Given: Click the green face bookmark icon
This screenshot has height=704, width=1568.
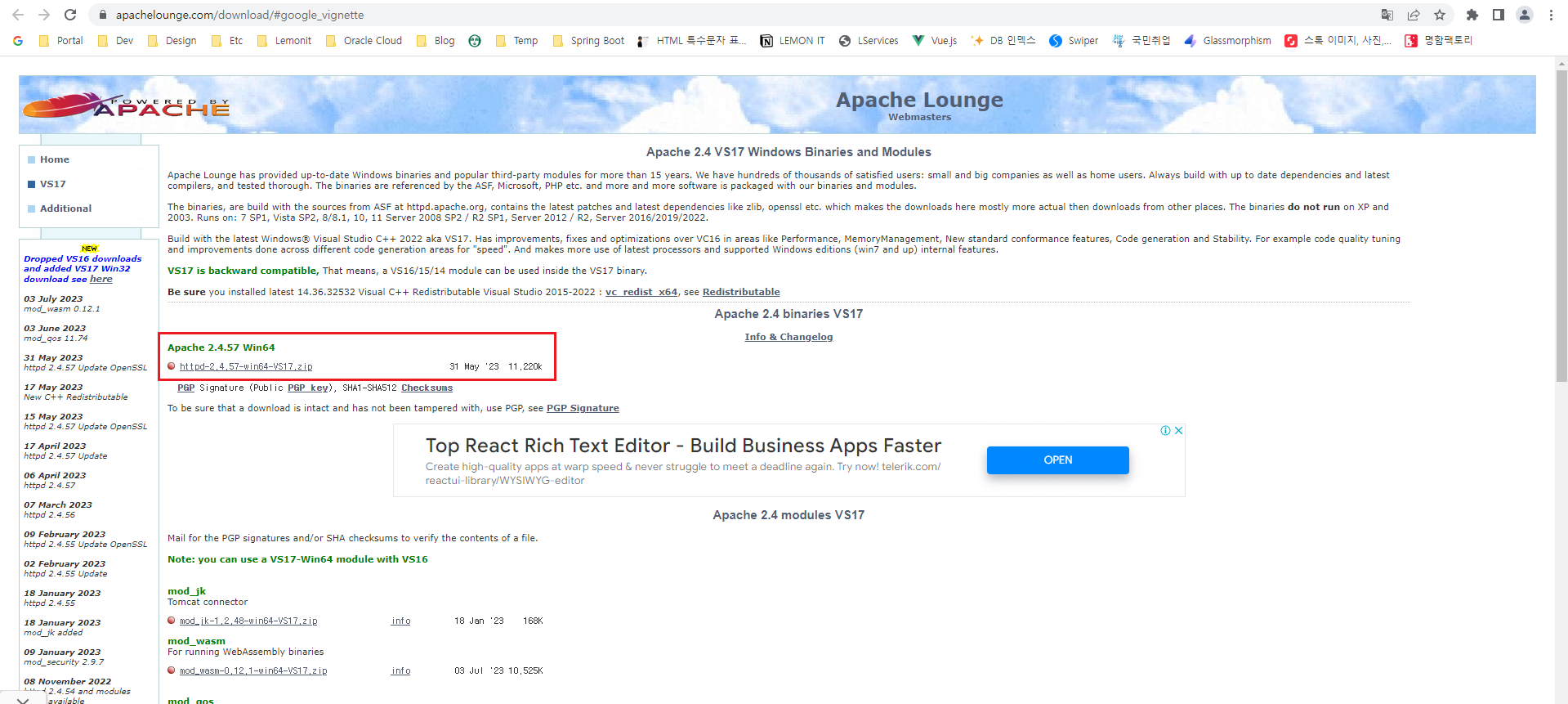Looking at the screenshot, I should click(475, 41).
